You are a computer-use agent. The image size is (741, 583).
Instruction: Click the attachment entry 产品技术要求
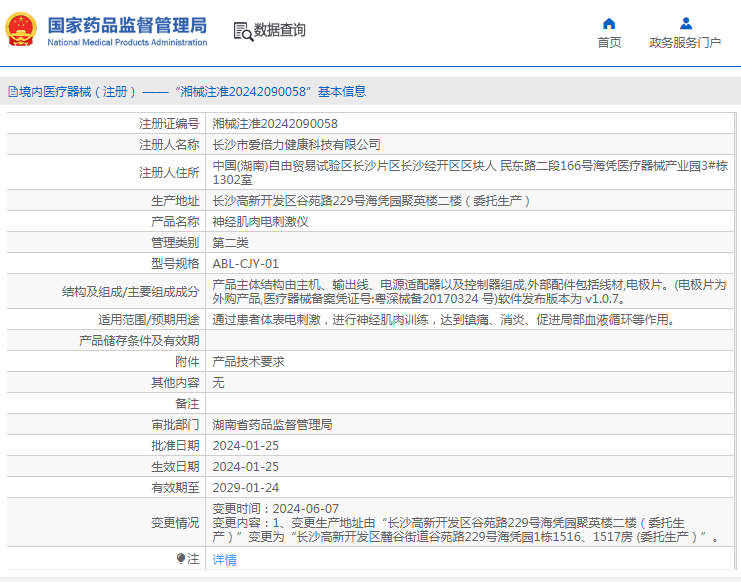pos(249,362)
